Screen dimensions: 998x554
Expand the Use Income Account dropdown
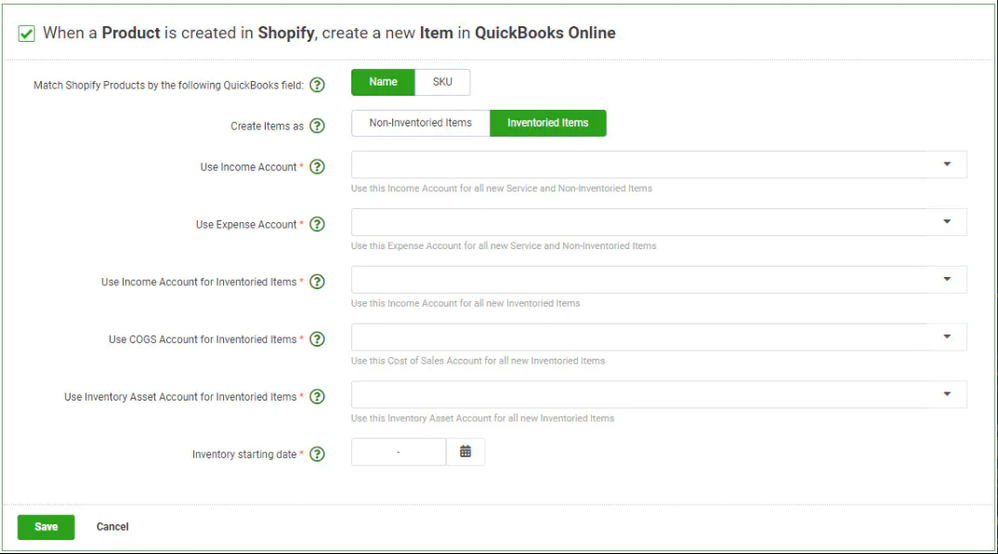click(x=946, y=164)
